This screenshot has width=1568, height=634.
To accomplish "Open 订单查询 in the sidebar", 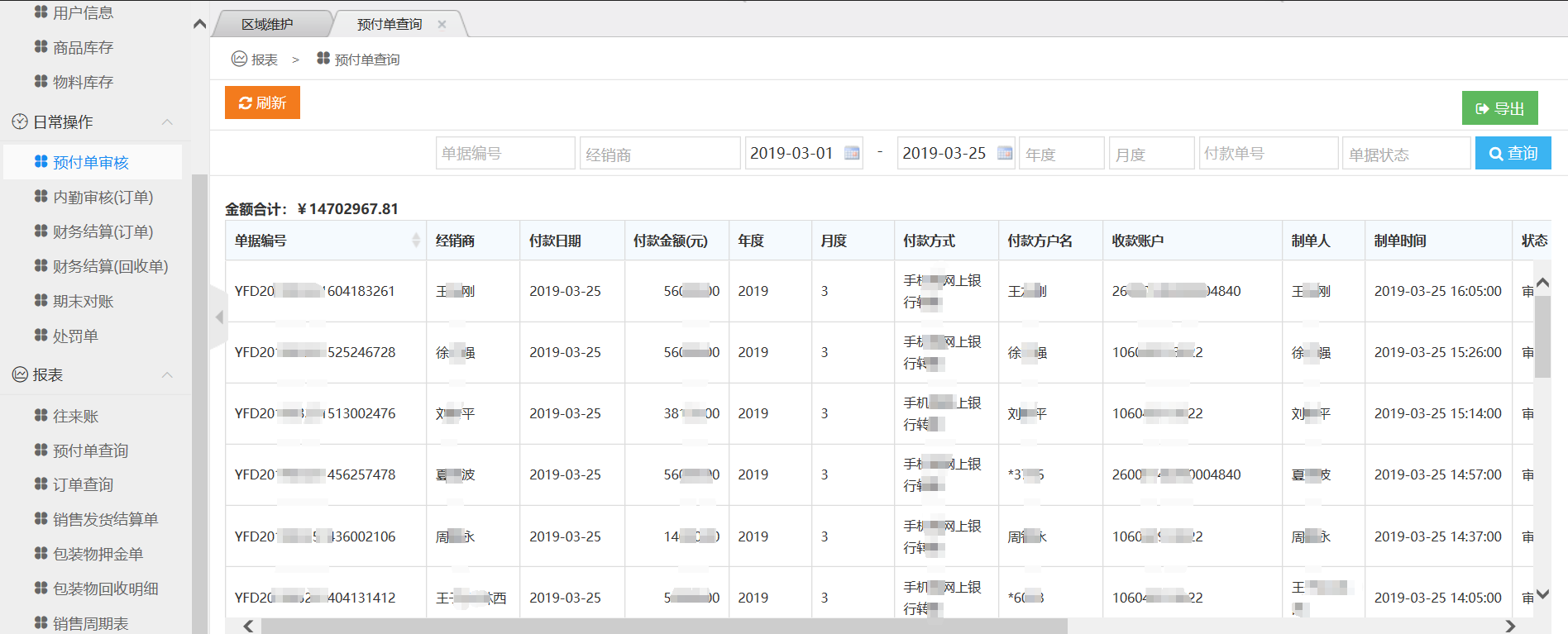I will (83, 484).
